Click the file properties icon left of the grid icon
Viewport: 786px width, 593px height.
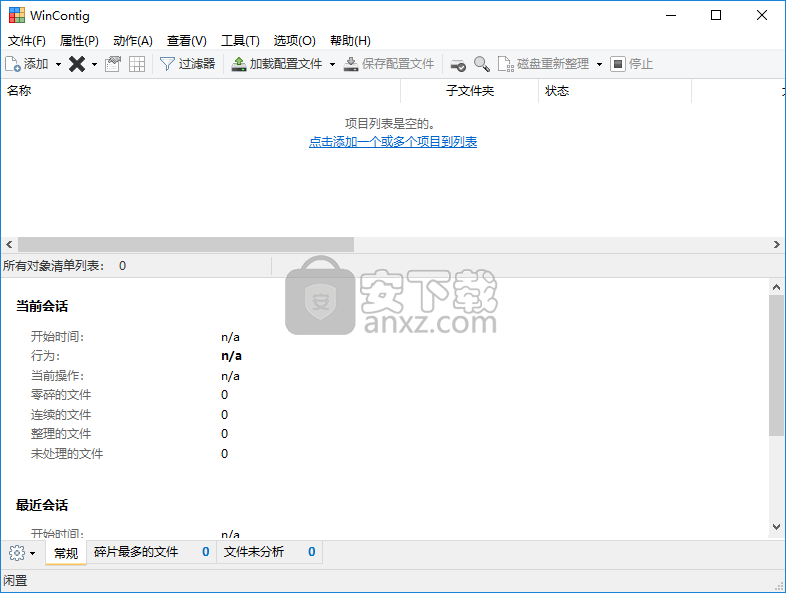click(113, 64)
